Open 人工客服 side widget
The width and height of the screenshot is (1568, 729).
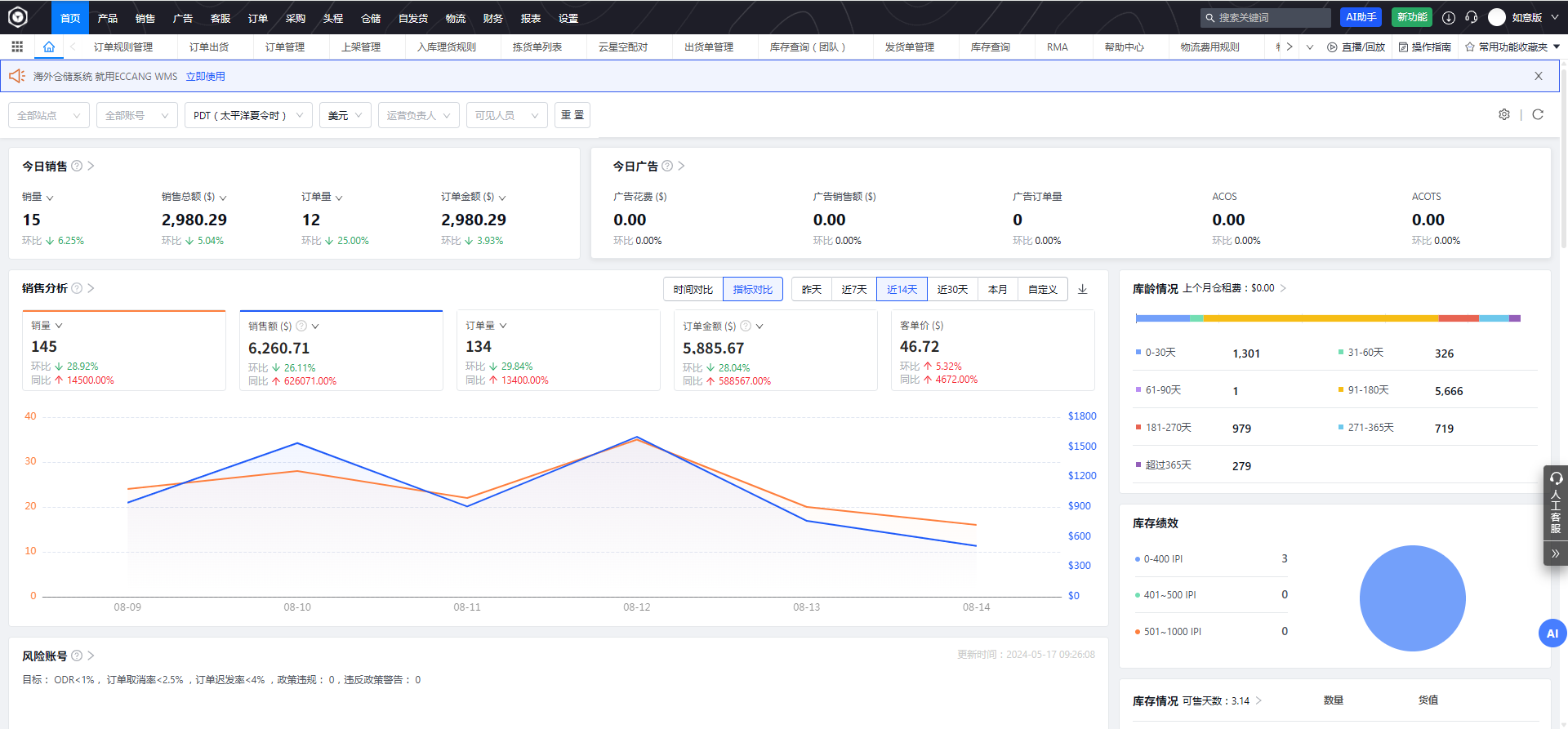tap(1556, 503)
